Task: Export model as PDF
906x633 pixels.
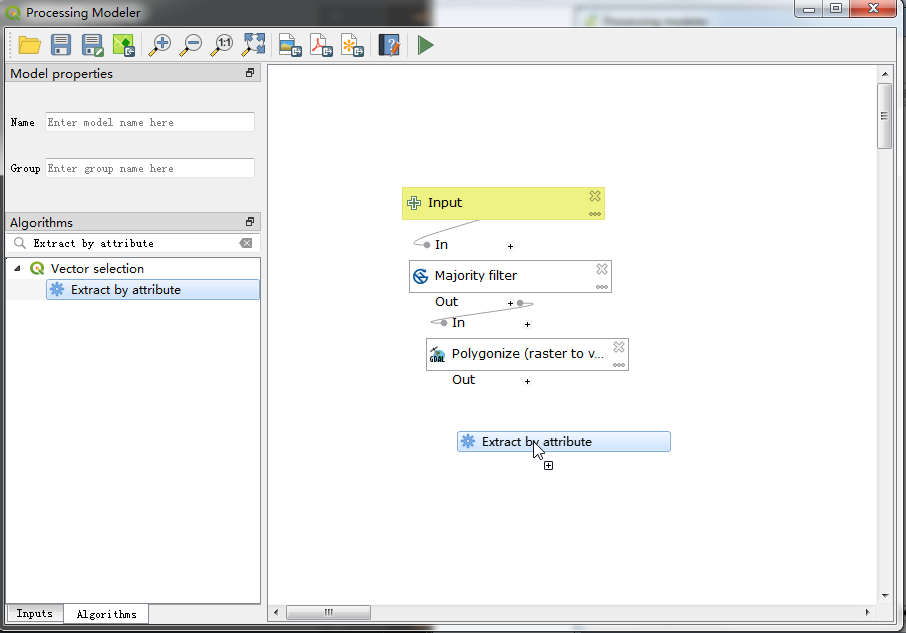Action: 321,45
